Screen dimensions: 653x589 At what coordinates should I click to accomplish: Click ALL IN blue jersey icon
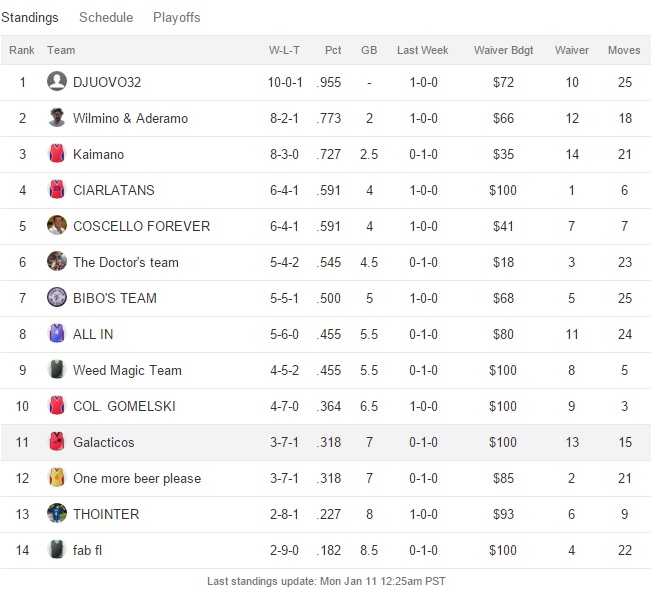point(57,334)
